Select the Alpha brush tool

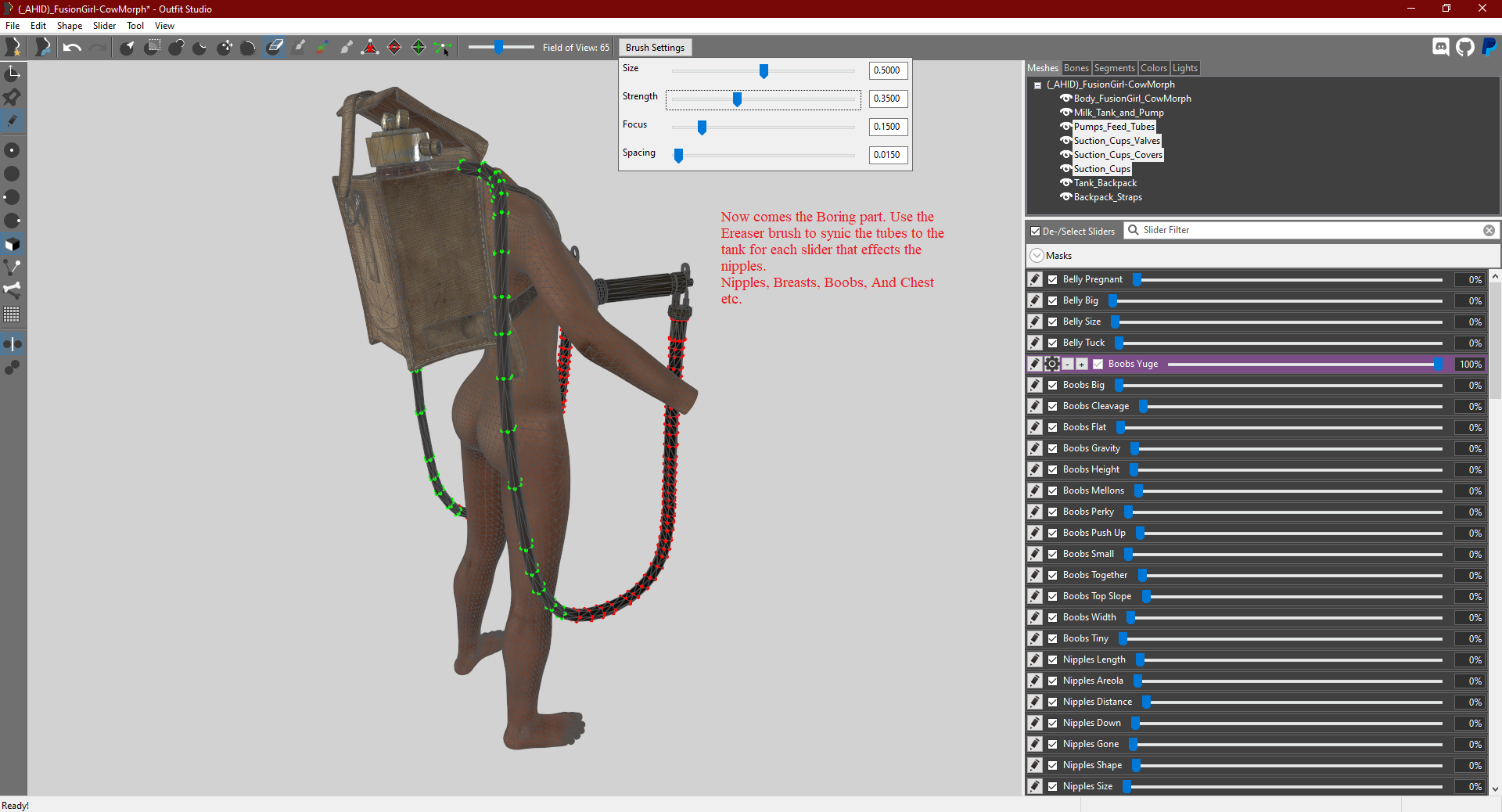tap(346, 48)
